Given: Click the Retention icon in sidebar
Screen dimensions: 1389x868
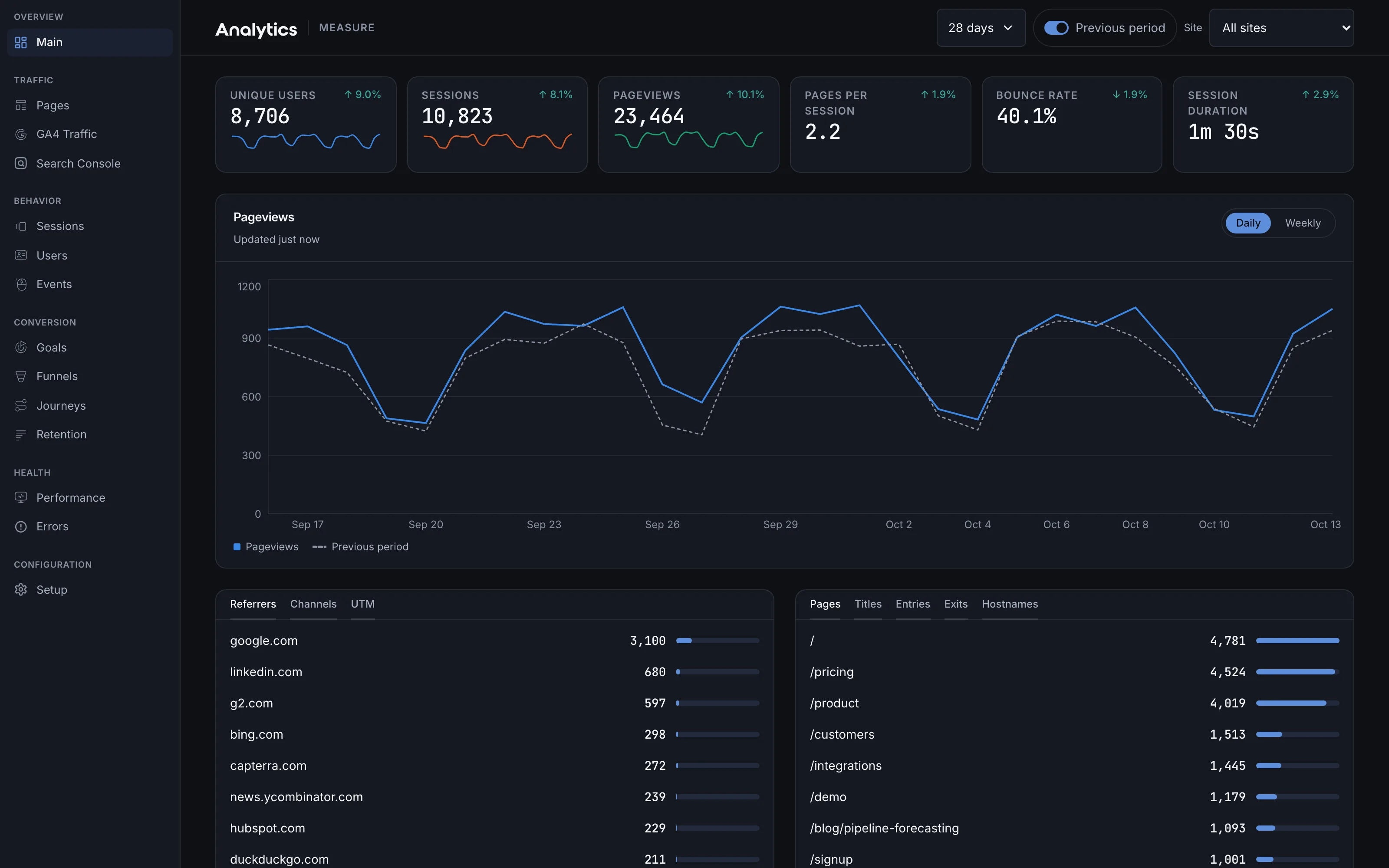Looking at the screenshot, I should pos(21,434).
